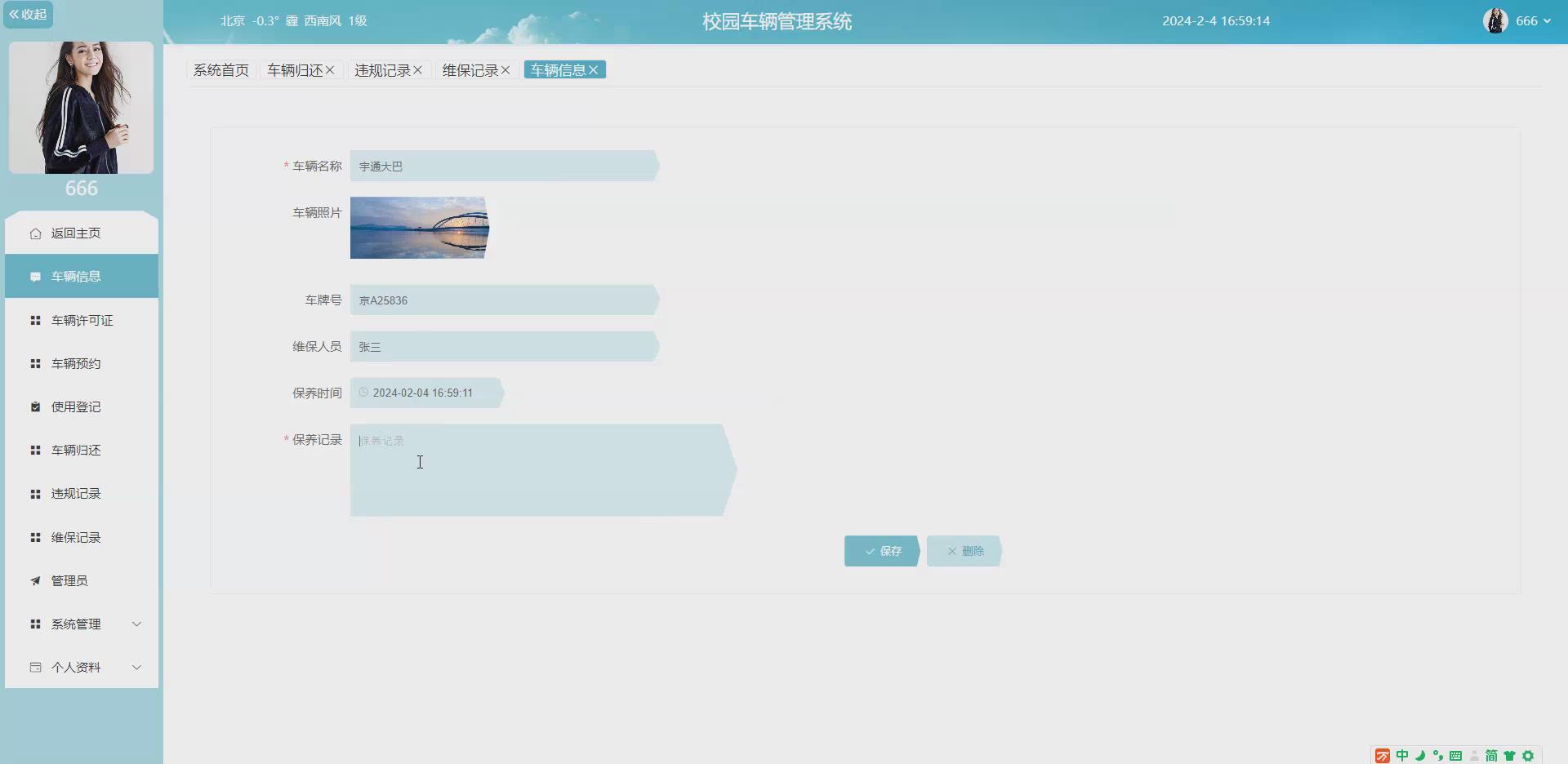This screenshot has width=1568, height=764.
Task: Click the grid icon beside 车辆许可证
Action: (x=35, y=321)
